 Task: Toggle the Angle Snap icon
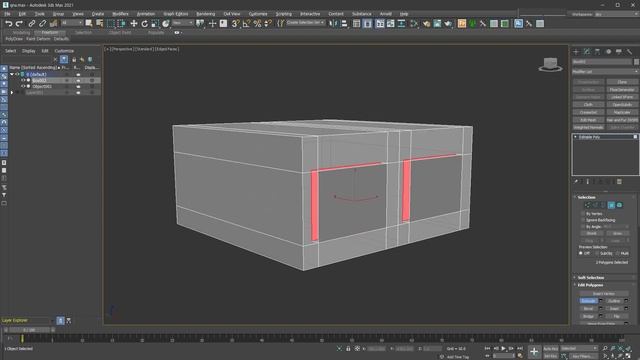(247, 24)
